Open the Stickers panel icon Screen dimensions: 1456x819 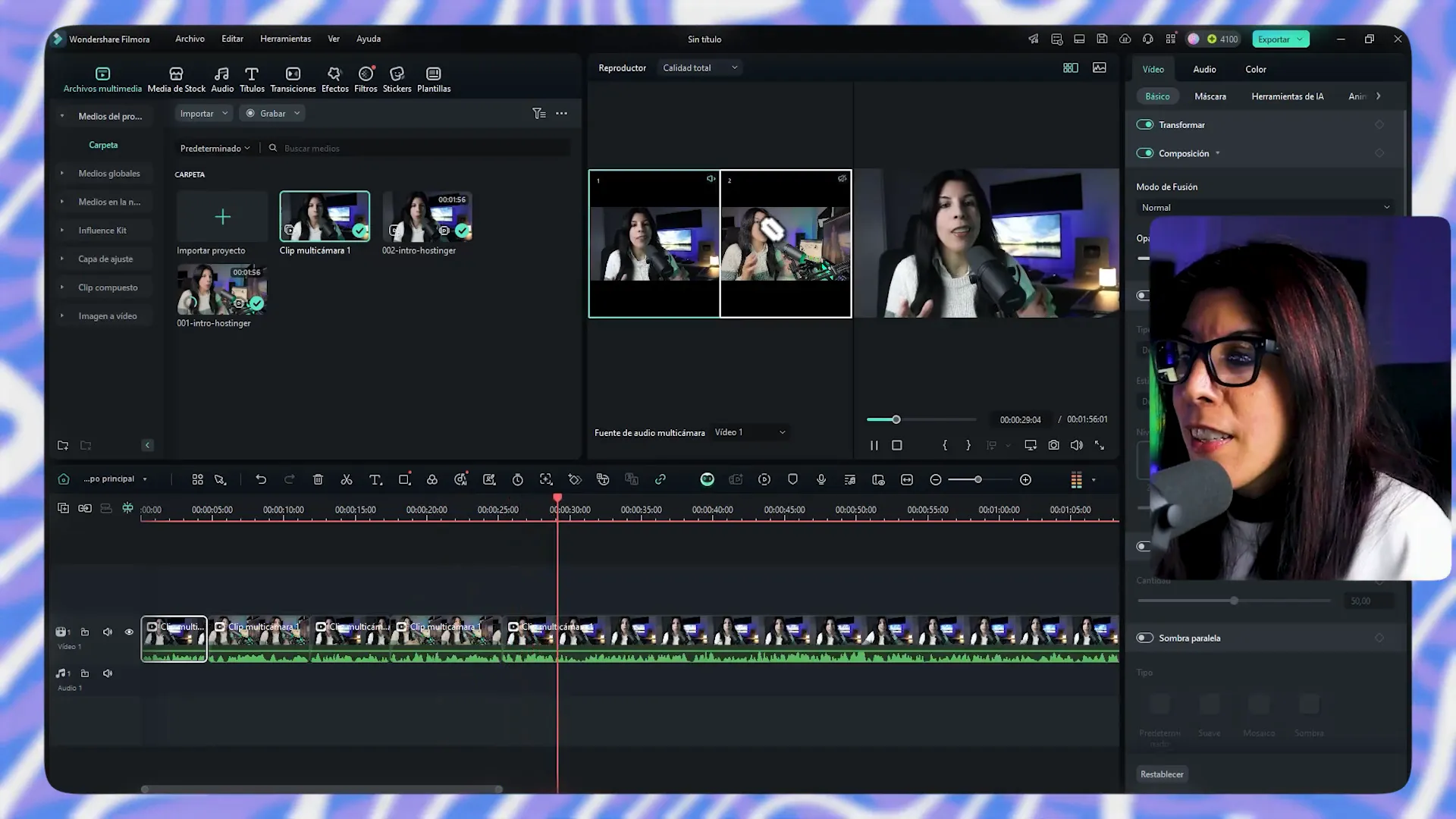coord(397,74)
